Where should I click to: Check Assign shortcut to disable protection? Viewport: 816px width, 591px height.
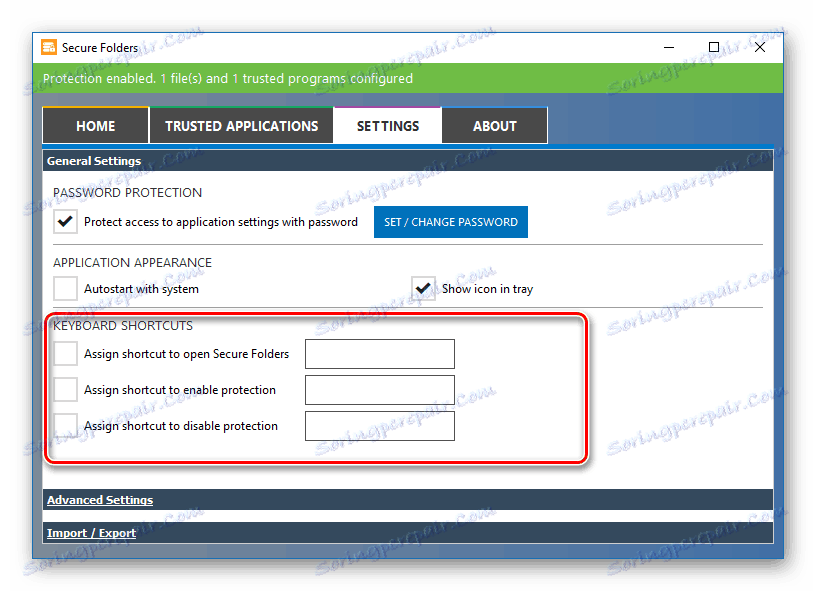point(65,426)
